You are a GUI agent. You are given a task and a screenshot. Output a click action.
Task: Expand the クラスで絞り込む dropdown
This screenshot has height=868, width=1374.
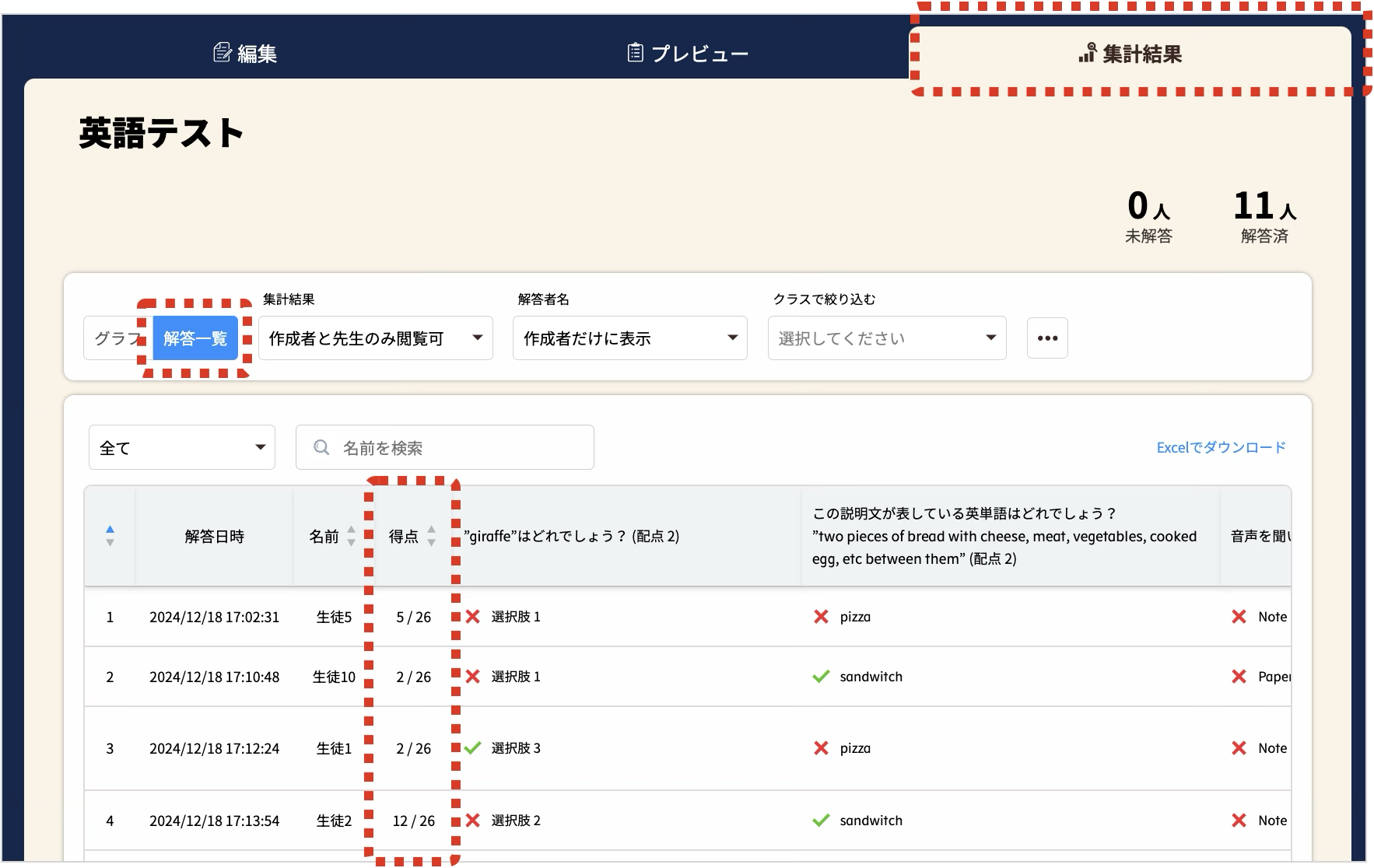pyautogui.click(x=887, y=338)
